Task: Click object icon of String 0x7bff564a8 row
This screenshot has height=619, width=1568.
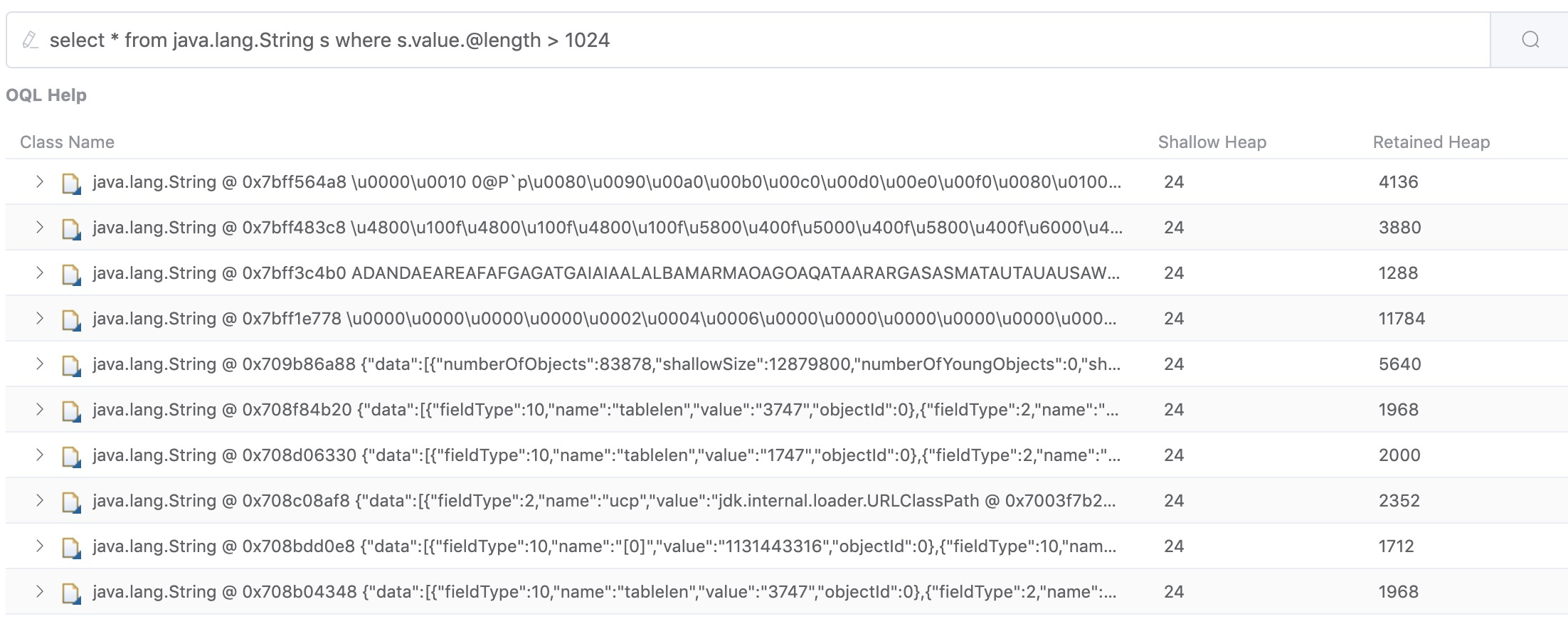Action: [70, 183]
